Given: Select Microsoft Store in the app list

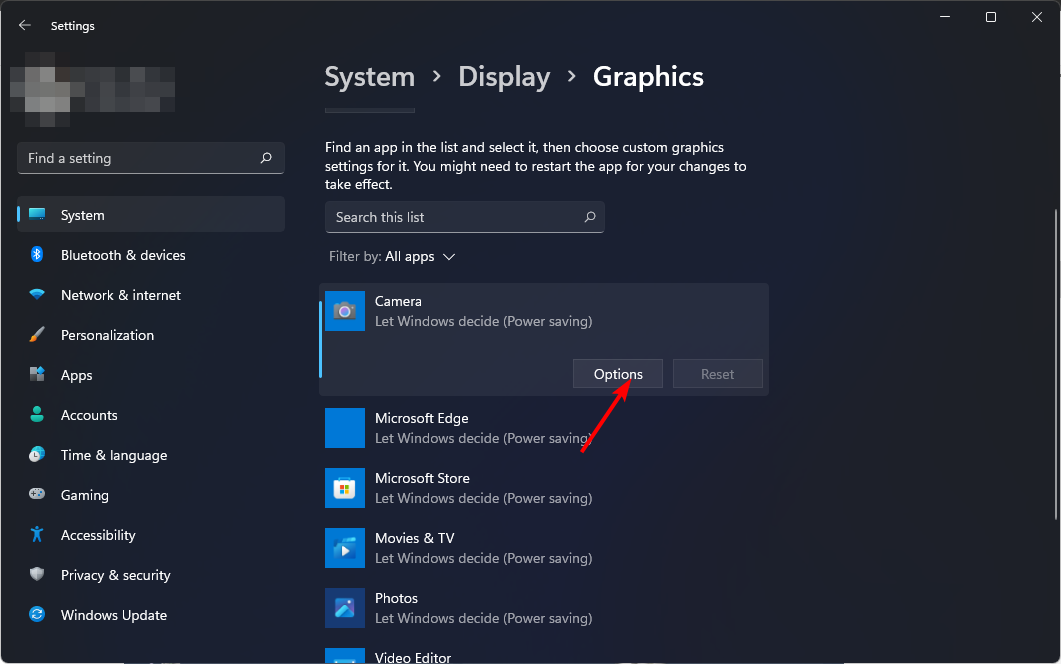Looking at the screenshot, I should 544,488.
